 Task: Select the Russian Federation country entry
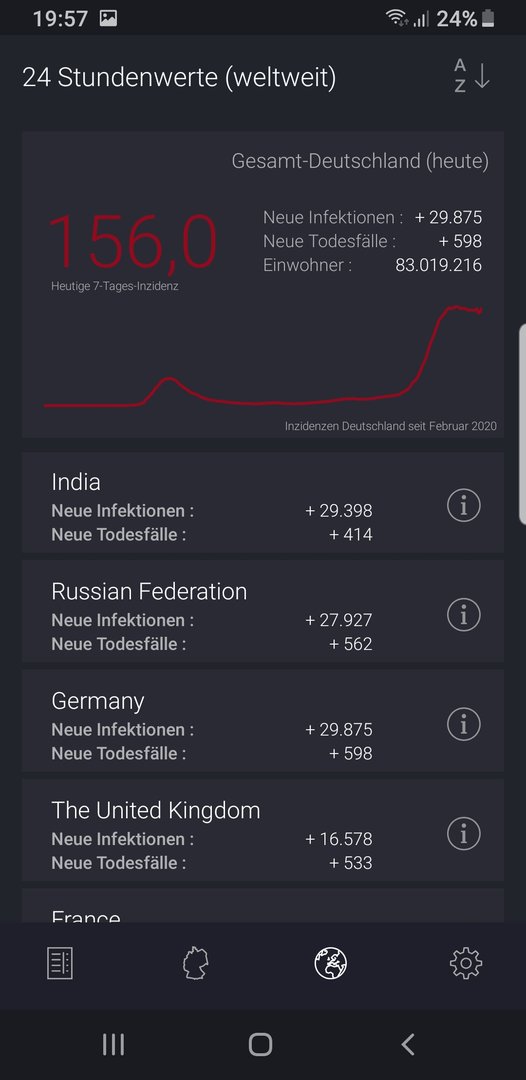[x=263, y=612]
